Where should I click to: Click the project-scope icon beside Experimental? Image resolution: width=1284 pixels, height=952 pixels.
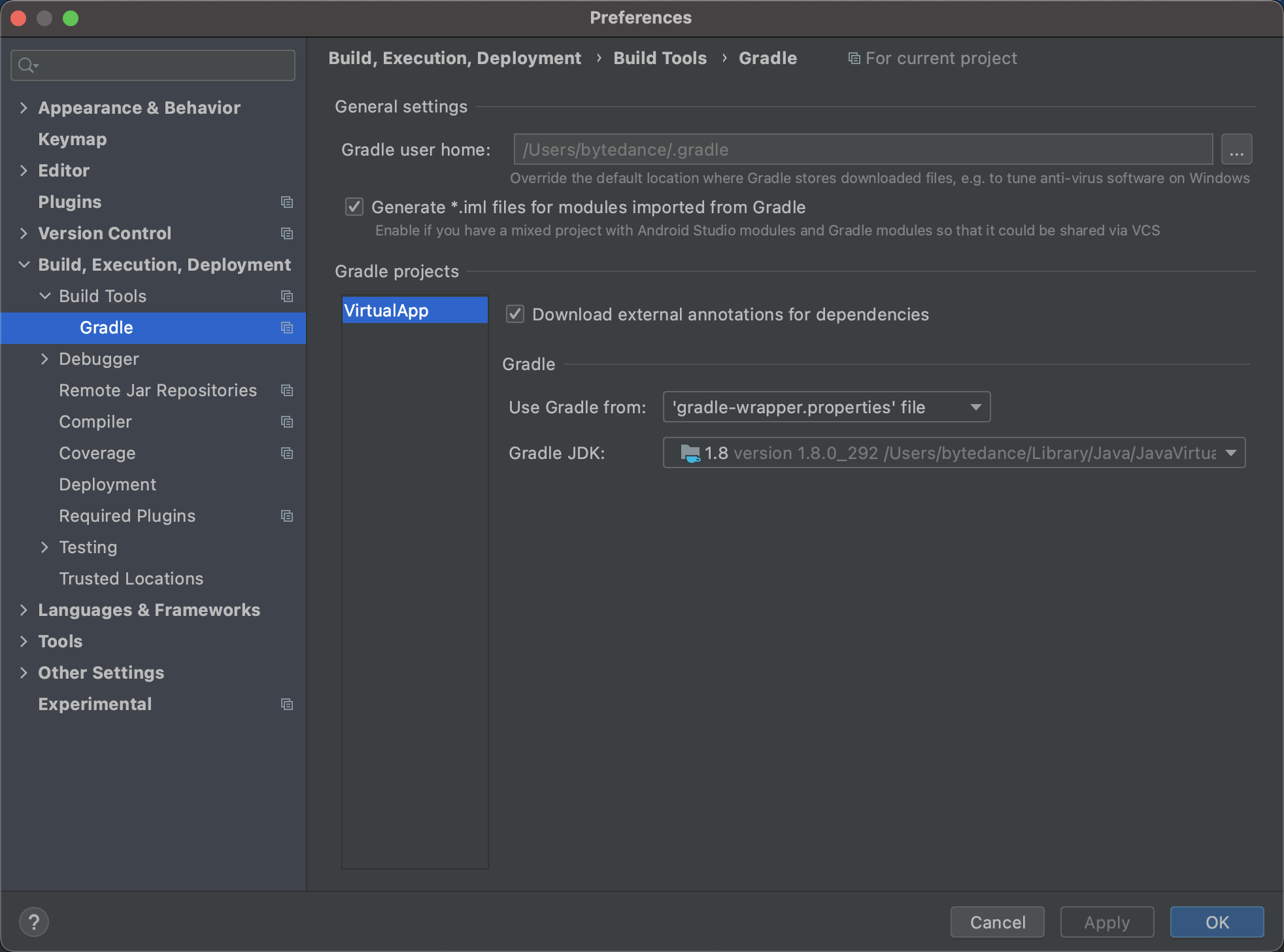tap(286, 704)
